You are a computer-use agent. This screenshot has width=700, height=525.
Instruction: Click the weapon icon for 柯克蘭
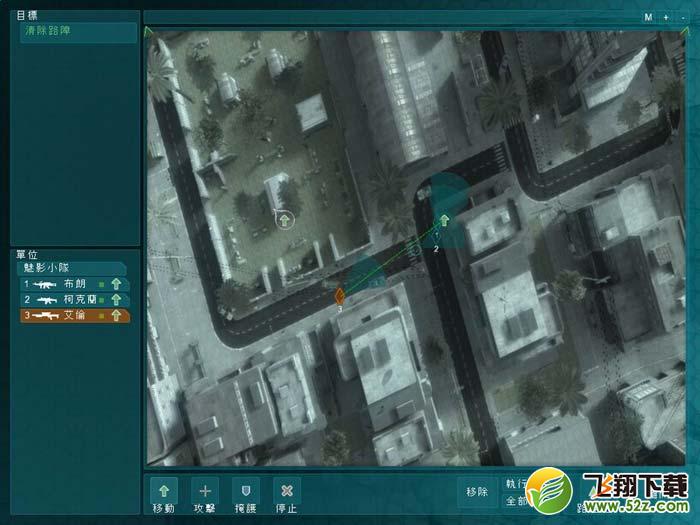click(46, 300)
